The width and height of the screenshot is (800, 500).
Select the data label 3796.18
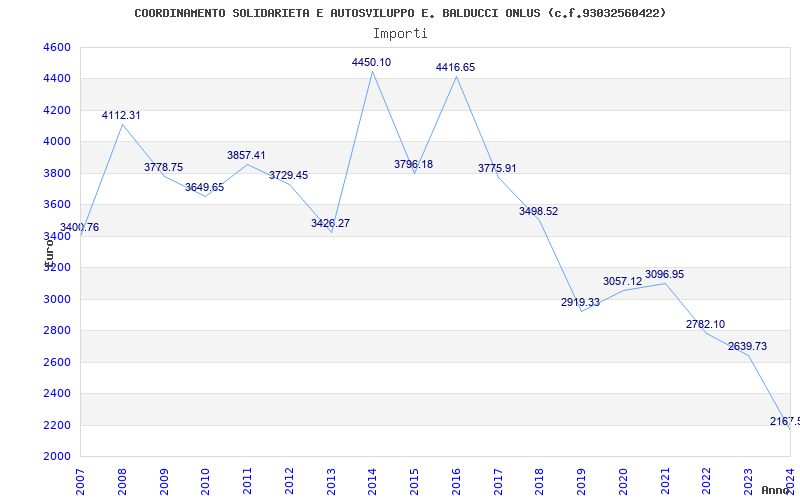pos(413,164)
